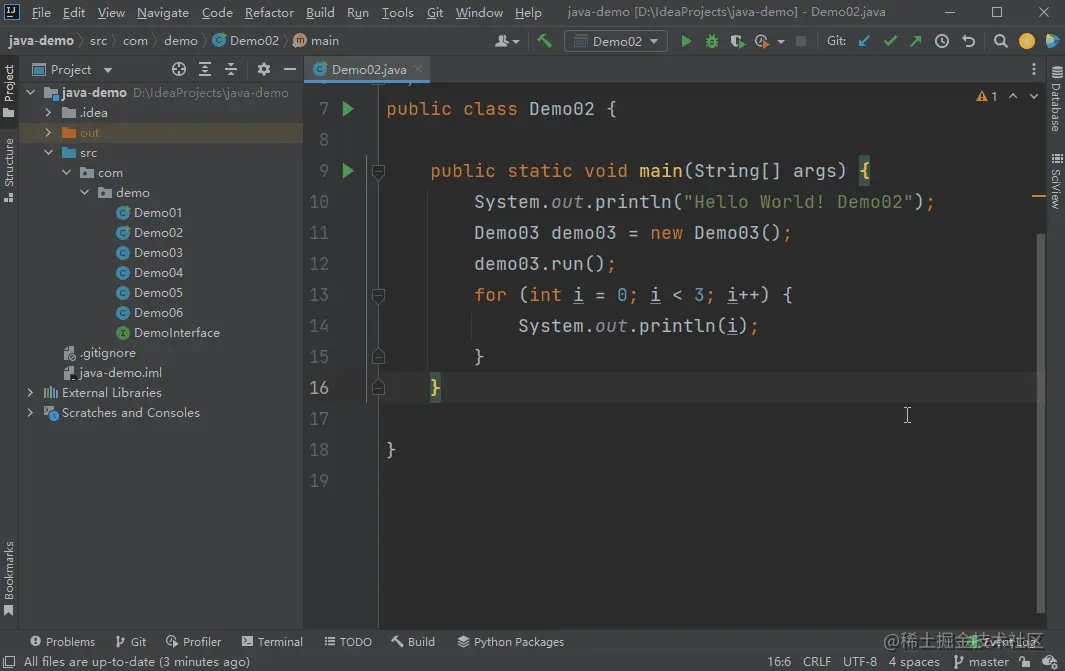Viewport: 1065px width, 671px height.
Task: Open the Demo02 run configuration dropdown
Action: pyautogui.click(x=616, y=41)
